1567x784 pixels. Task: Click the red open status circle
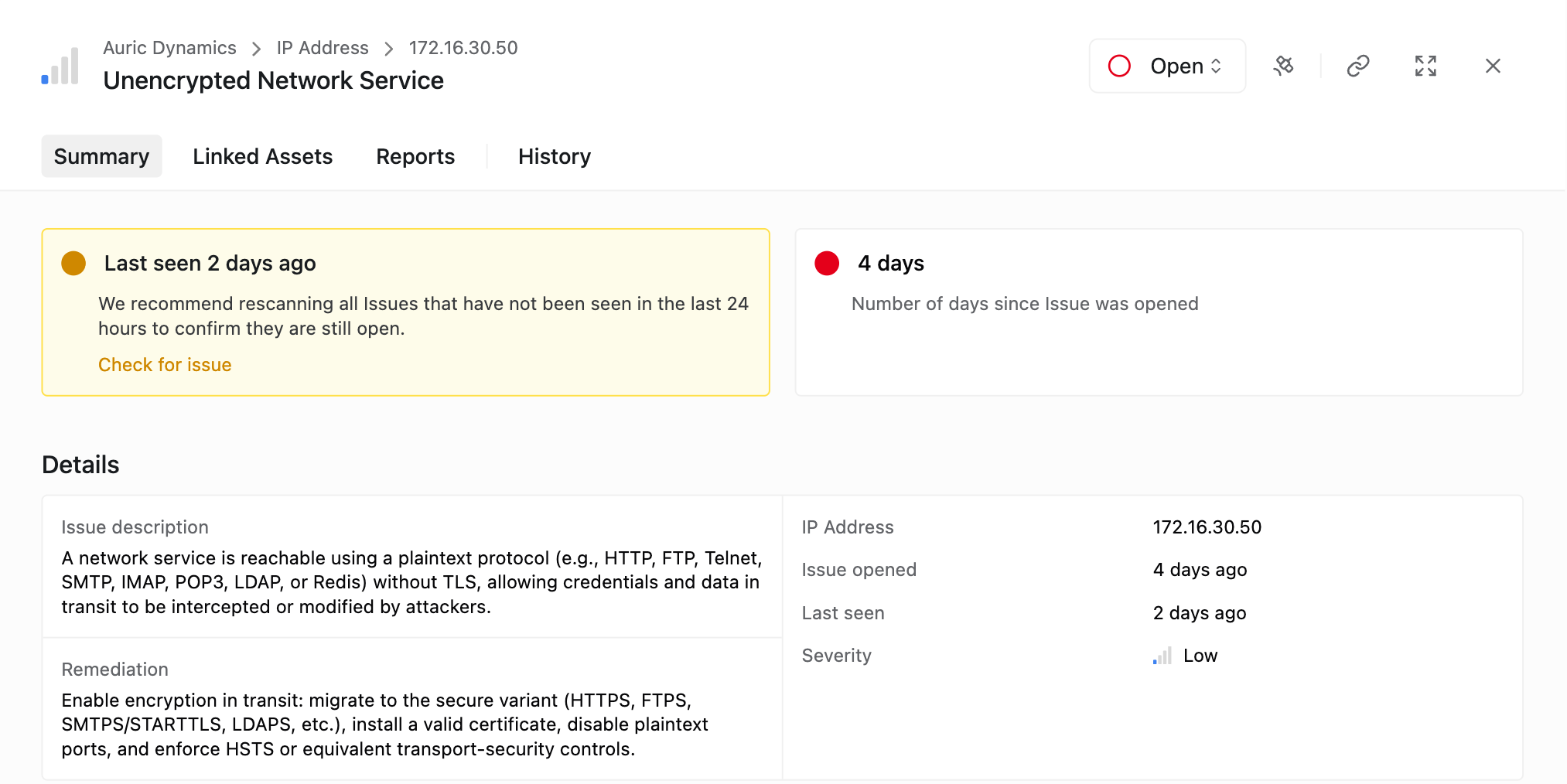pyautogui.click(x=1119, y=66)
